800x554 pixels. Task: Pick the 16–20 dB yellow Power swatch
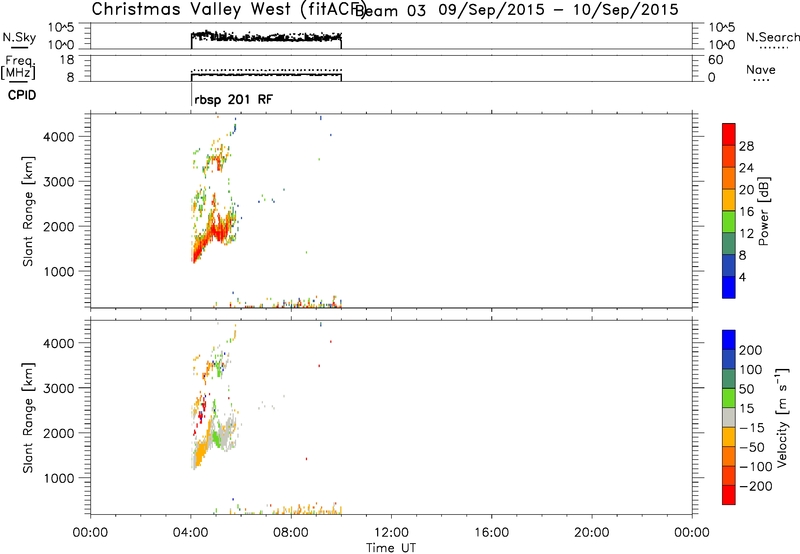pos(729,200)
